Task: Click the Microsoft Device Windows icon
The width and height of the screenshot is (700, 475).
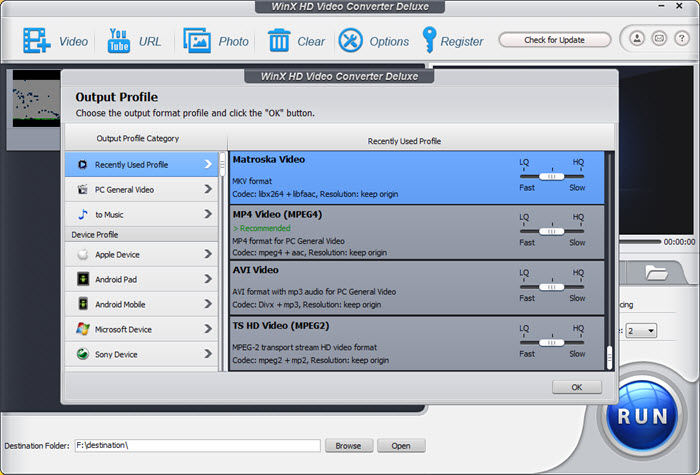Action: 83,329
